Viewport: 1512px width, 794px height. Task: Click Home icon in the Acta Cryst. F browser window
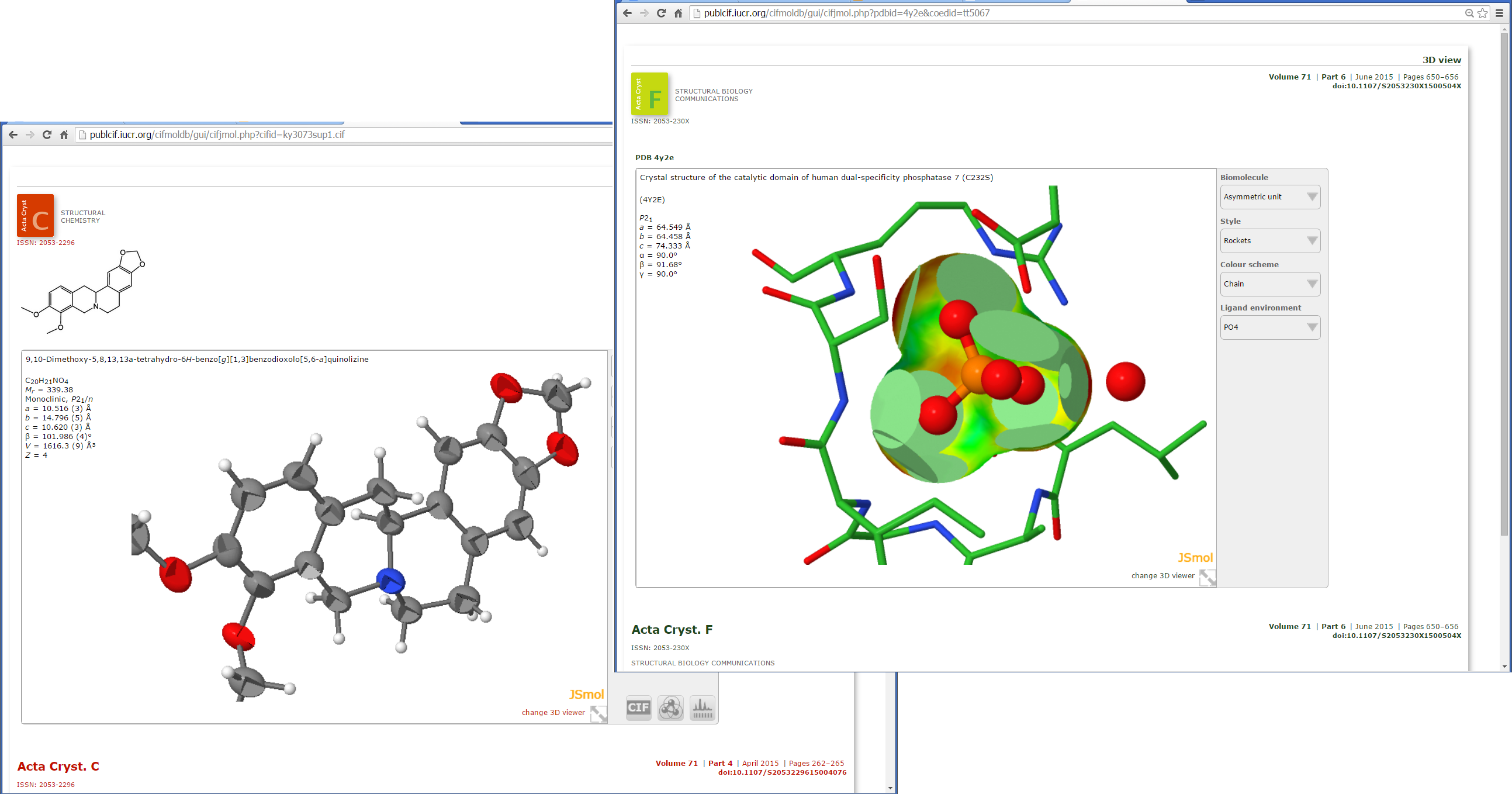[x=678, y=13]
